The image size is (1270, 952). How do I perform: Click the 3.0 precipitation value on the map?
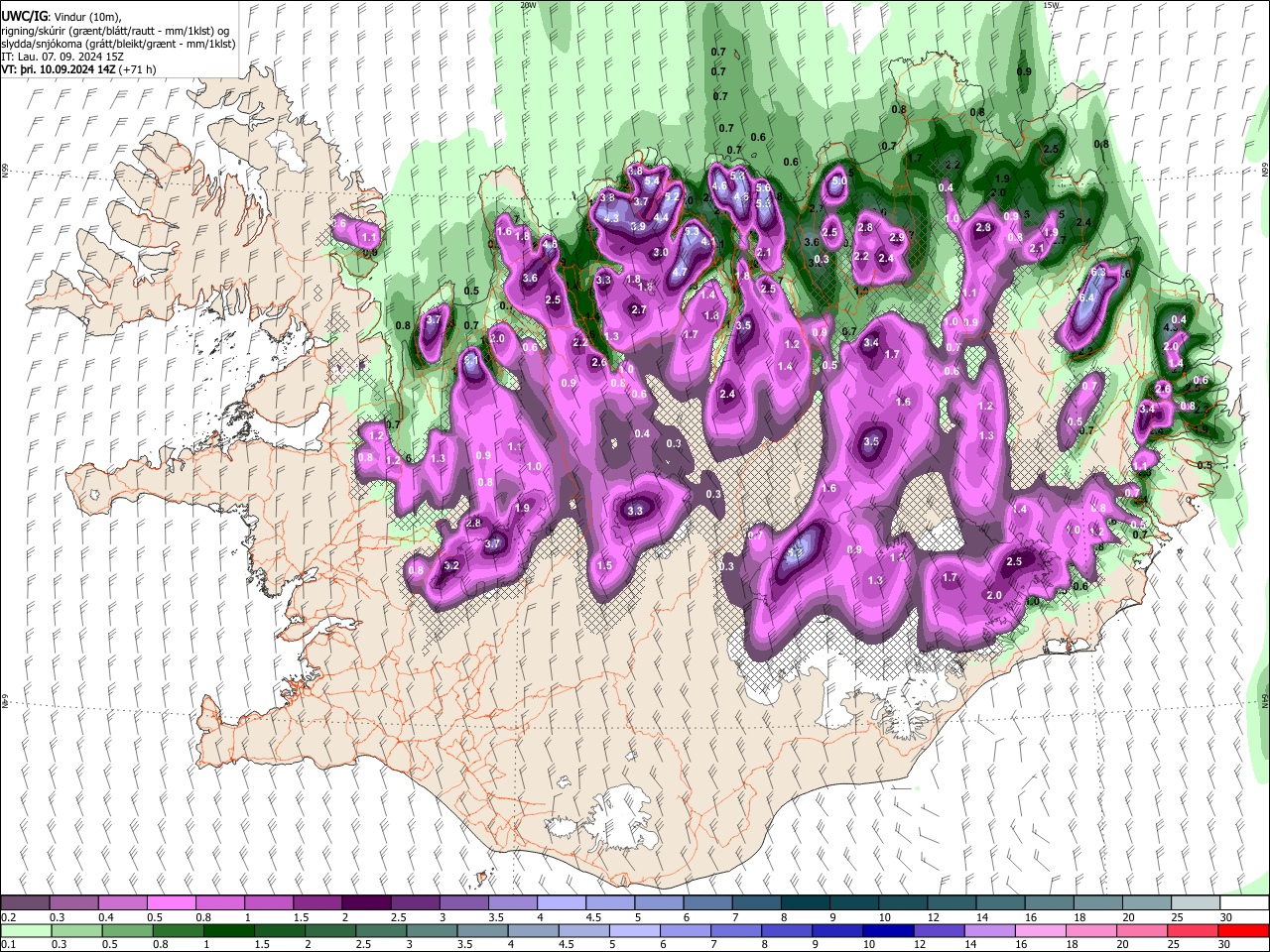click(661, 253)
